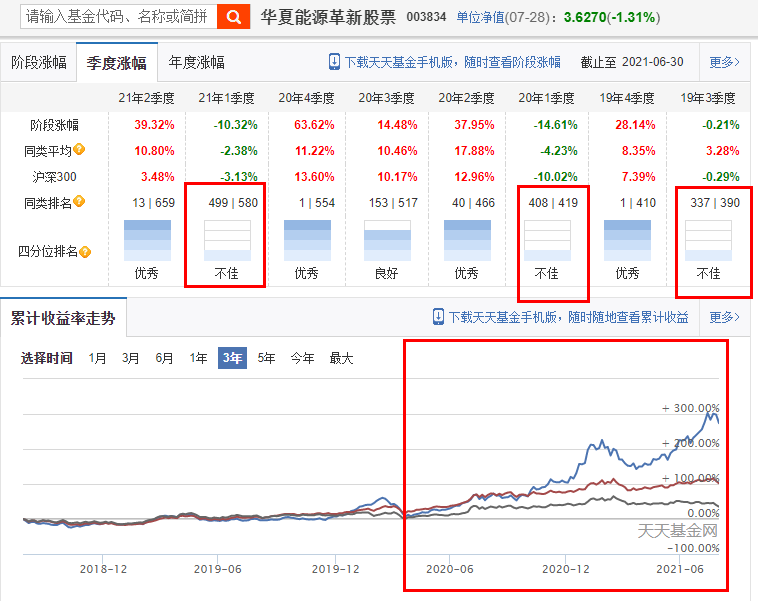Viewport: 758px width, 601px height.
Task: Click the 21年1季度 column header
Action: coord(226,98)
